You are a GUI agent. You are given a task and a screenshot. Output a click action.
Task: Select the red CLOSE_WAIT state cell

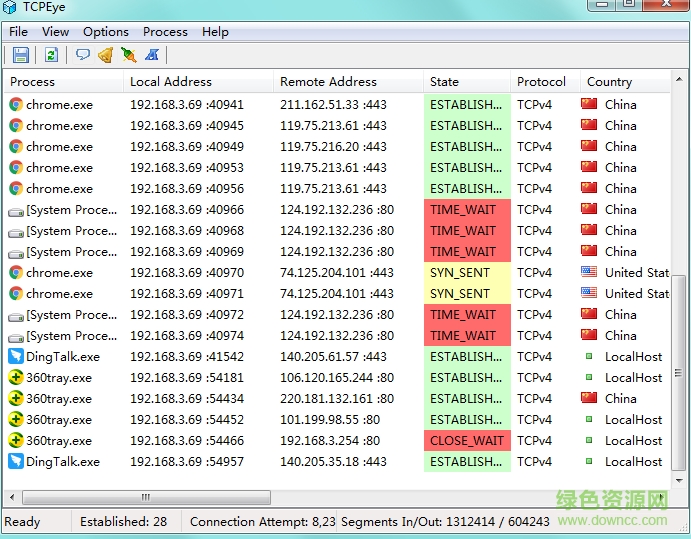pos(467,441)
